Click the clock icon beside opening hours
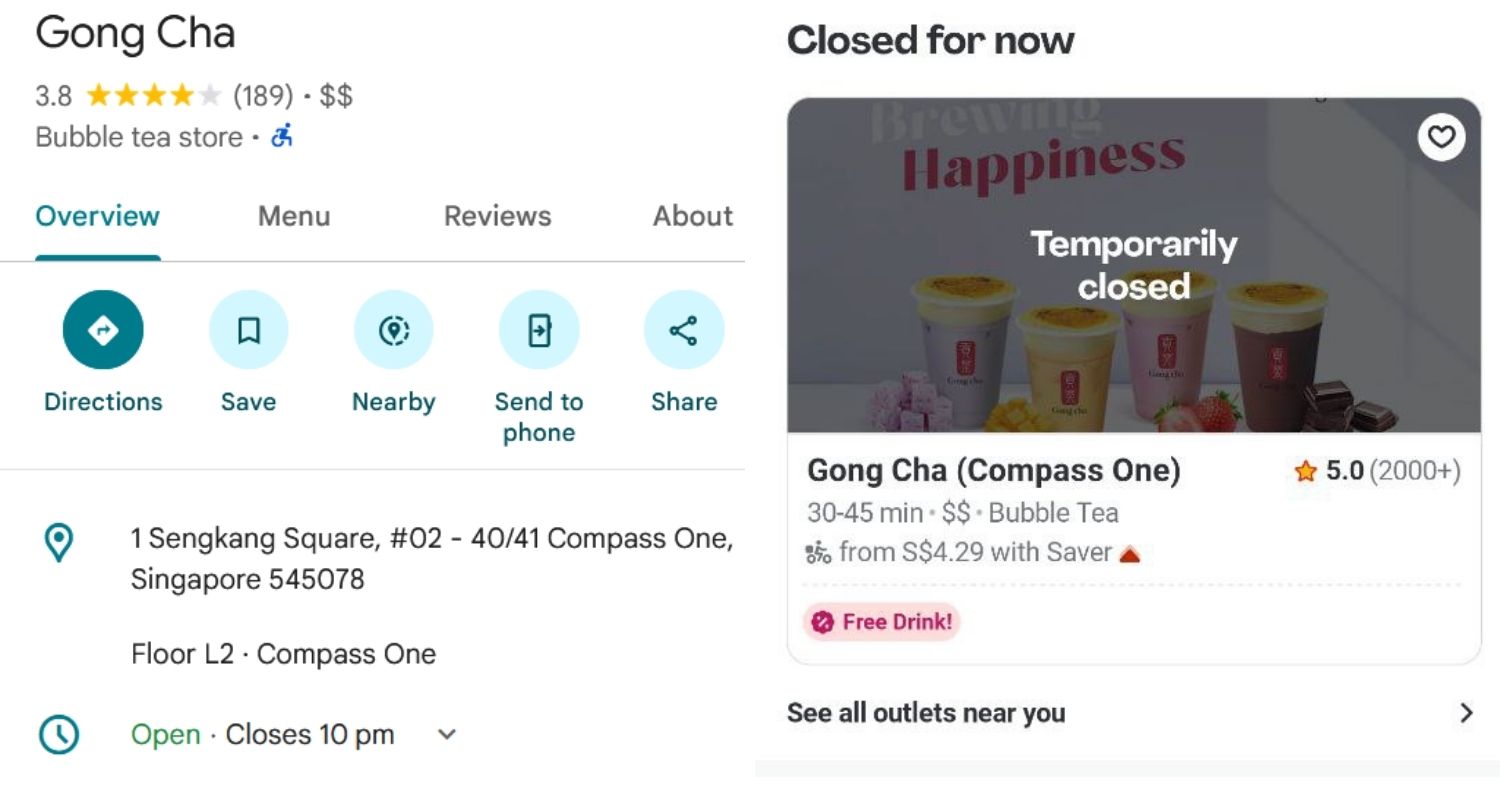Screen dimensions: 1500x785 [x=59, y=735]
